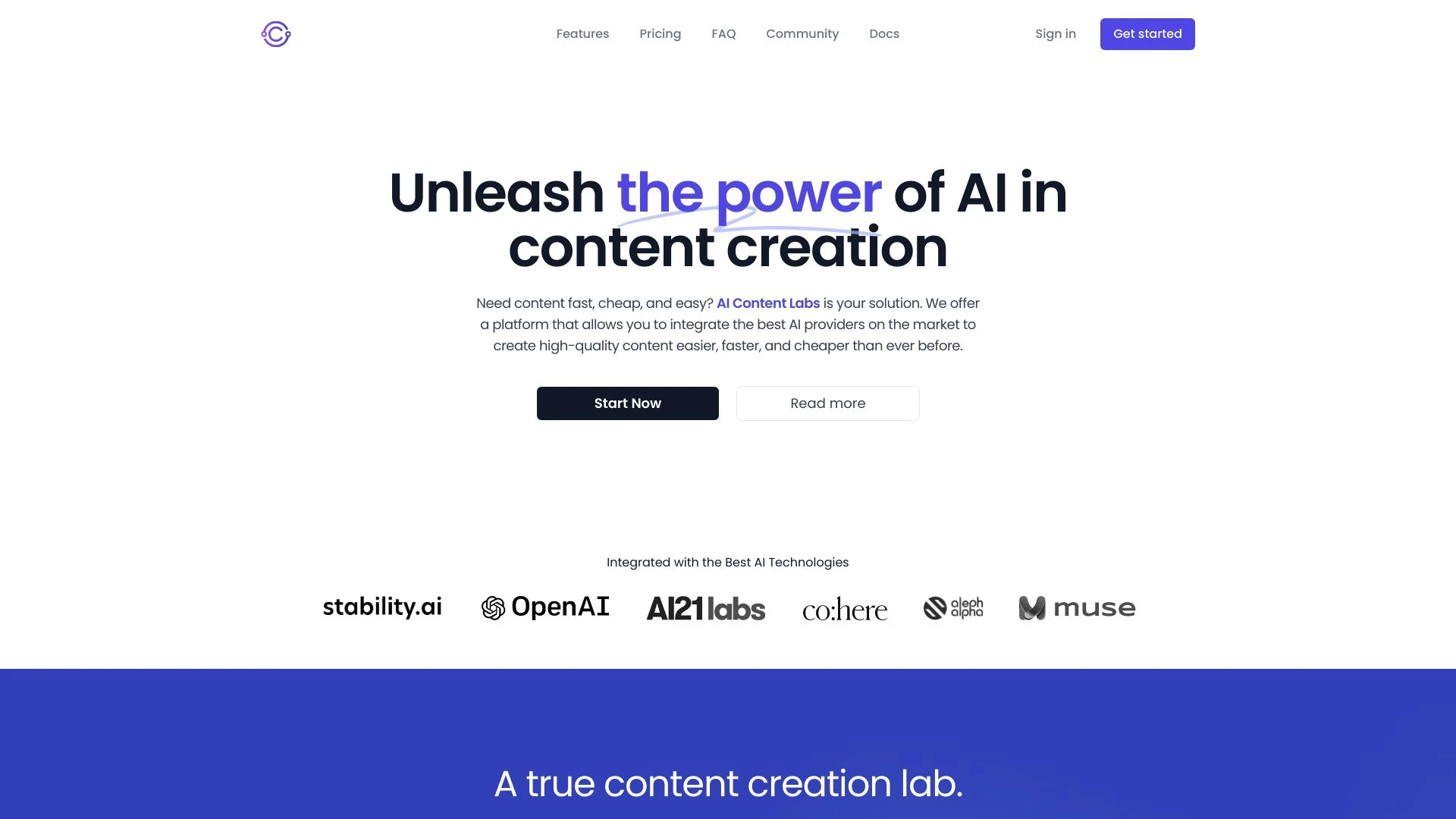Click the stability.ai brand logo
The height and width of the screenshot is (819, 1456).
point(383,605)
